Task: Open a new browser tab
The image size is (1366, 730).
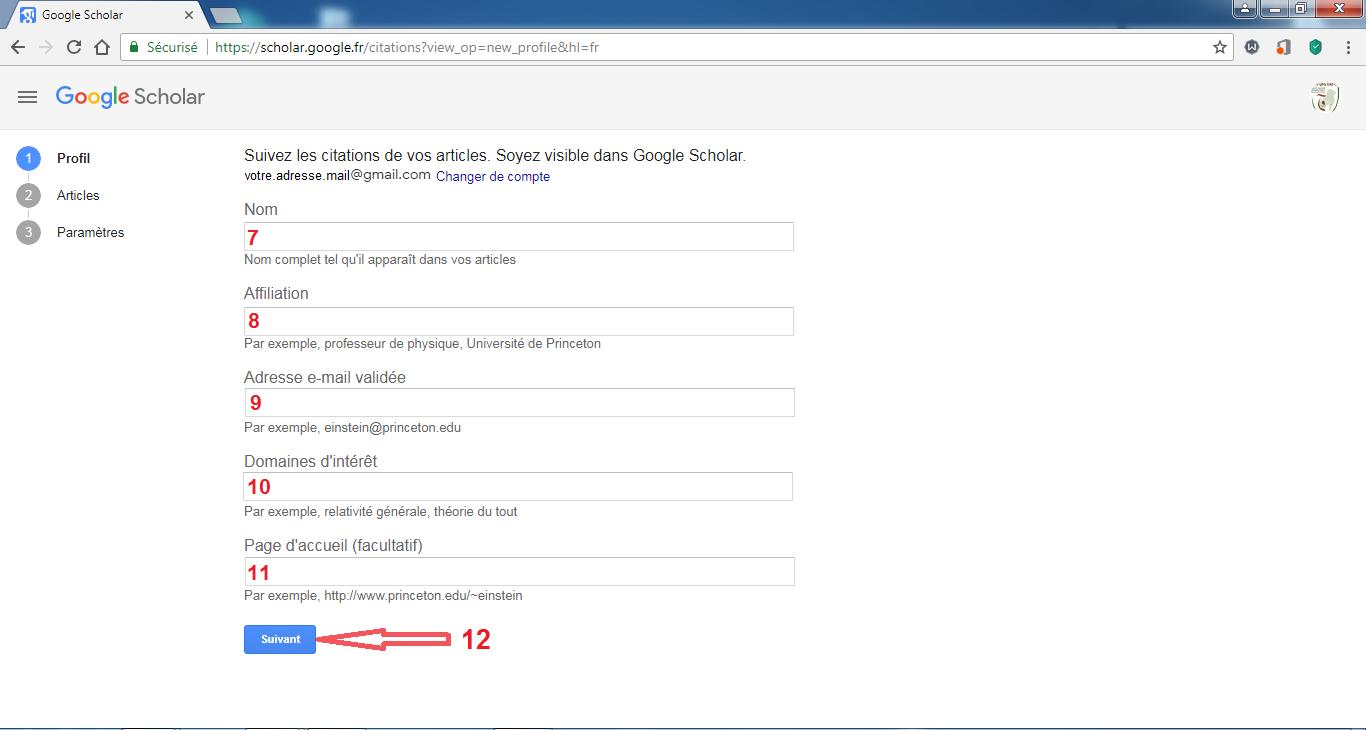Action: (x=227, y=15)
